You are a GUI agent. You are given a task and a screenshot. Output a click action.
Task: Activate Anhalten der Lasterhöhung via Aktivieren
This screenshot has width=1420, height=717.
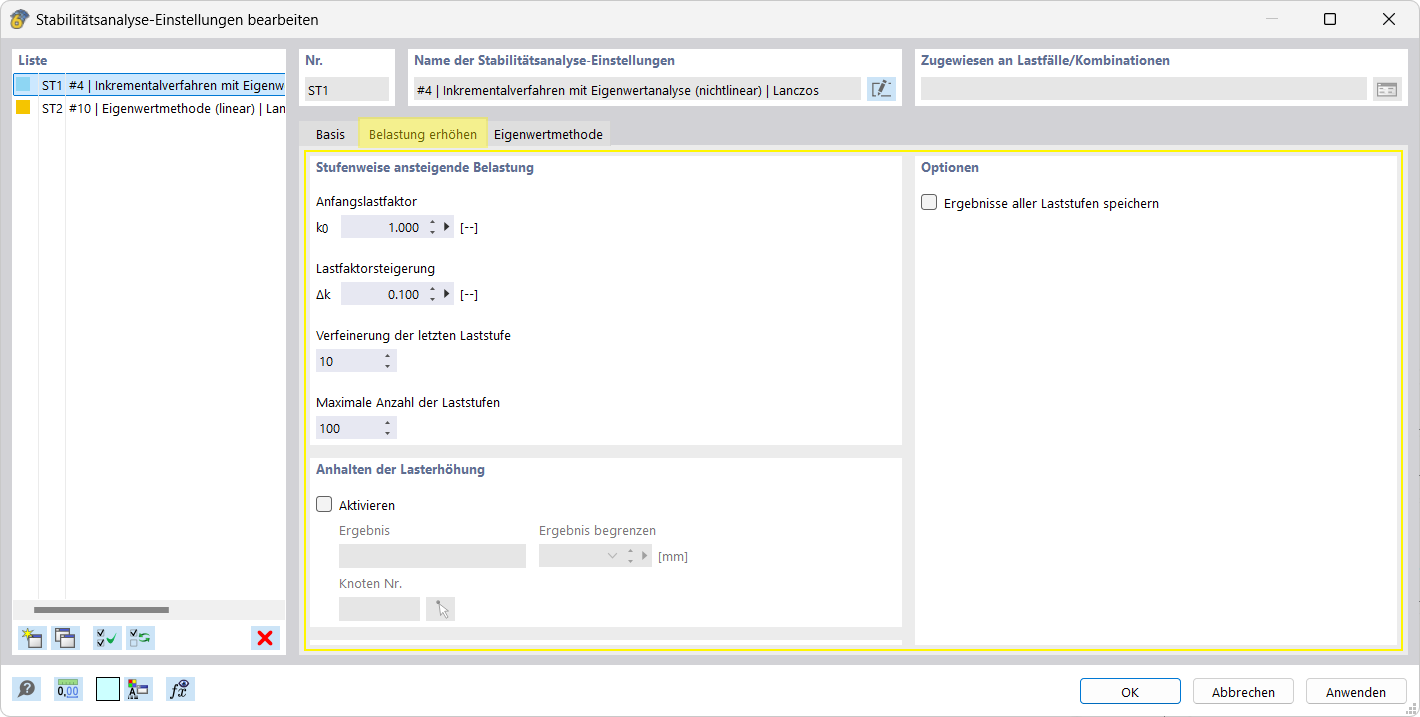click(x=323, y=504)
